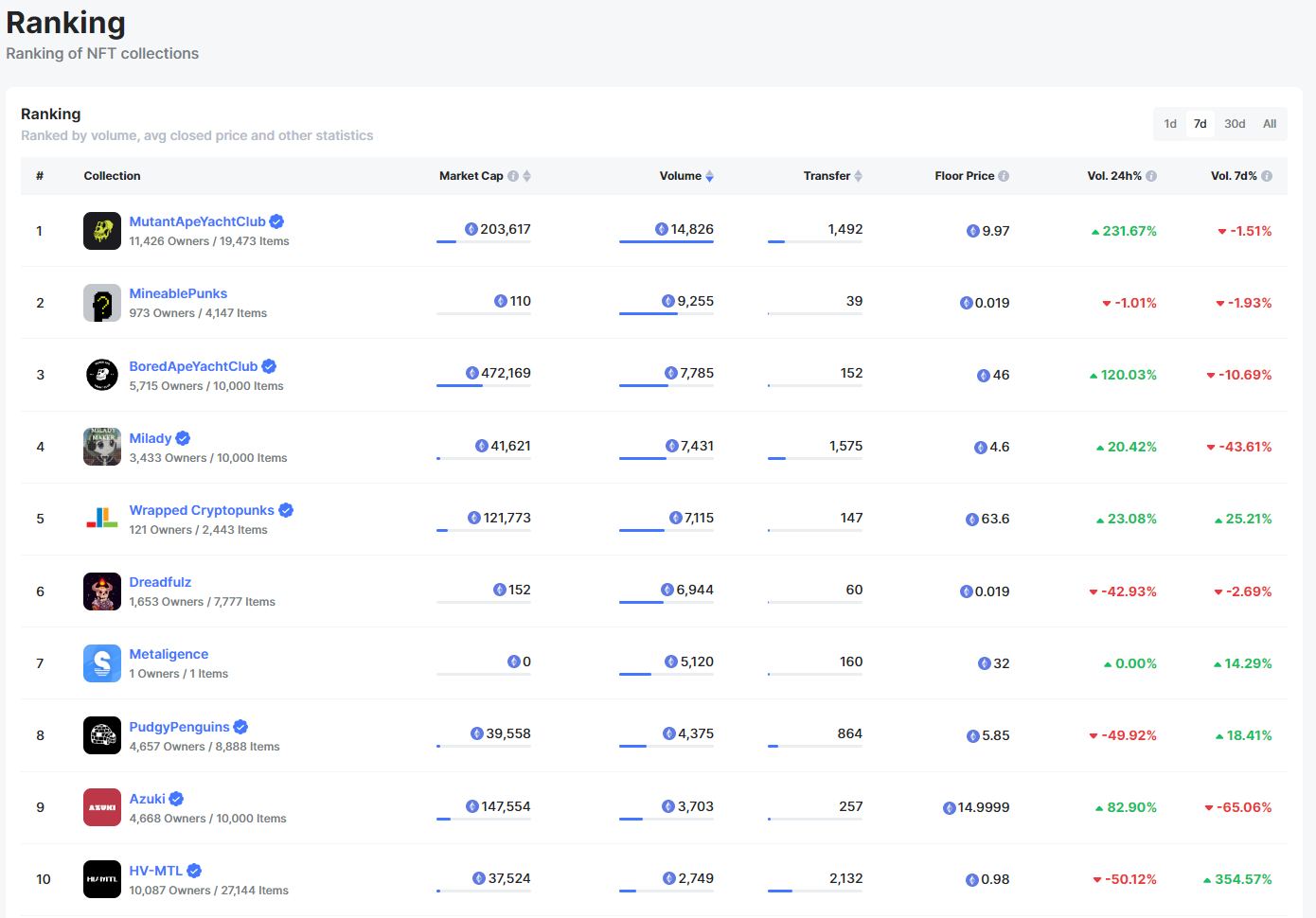Show All time ranking

[x=1270, y=124]
